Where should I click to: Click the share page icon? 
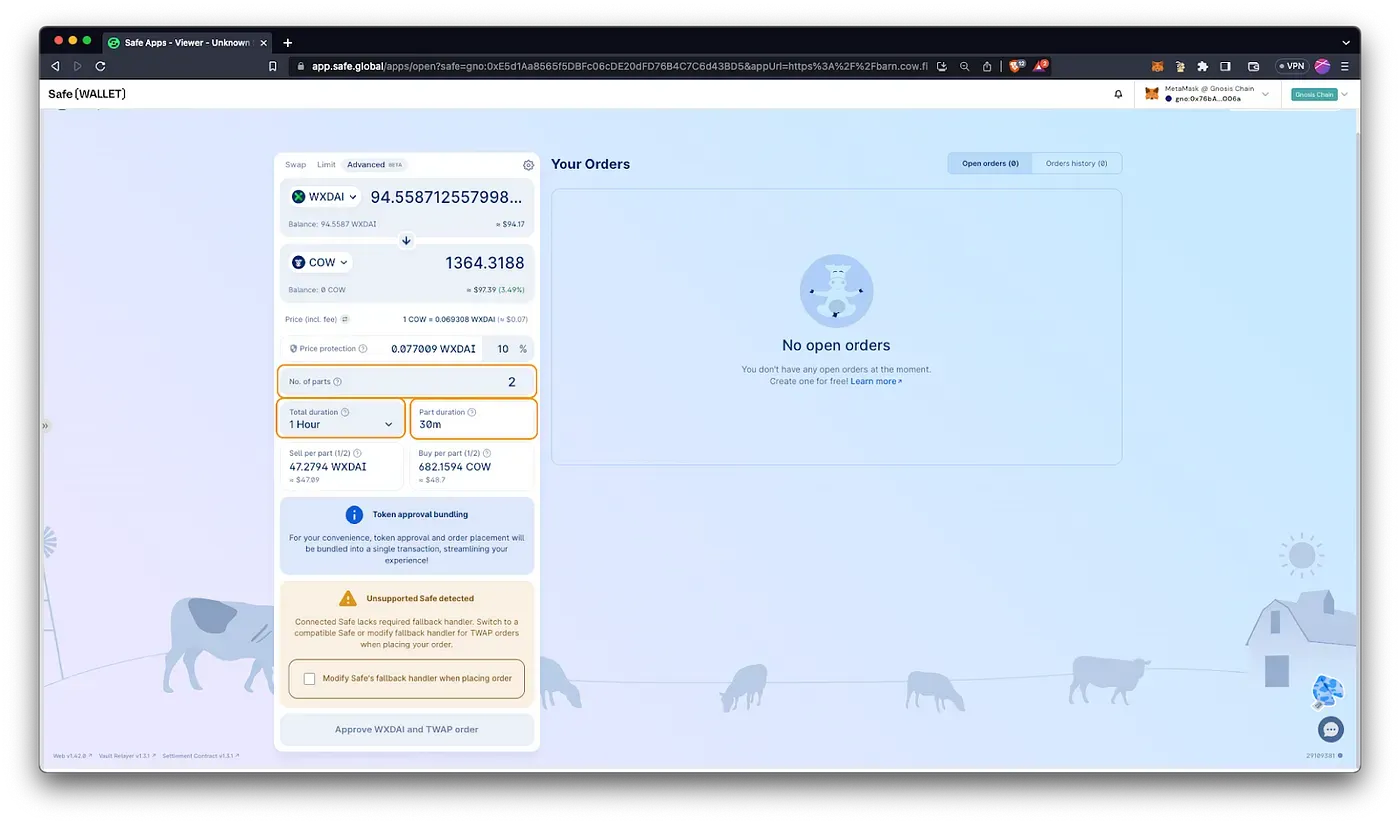tap(987, 66)
